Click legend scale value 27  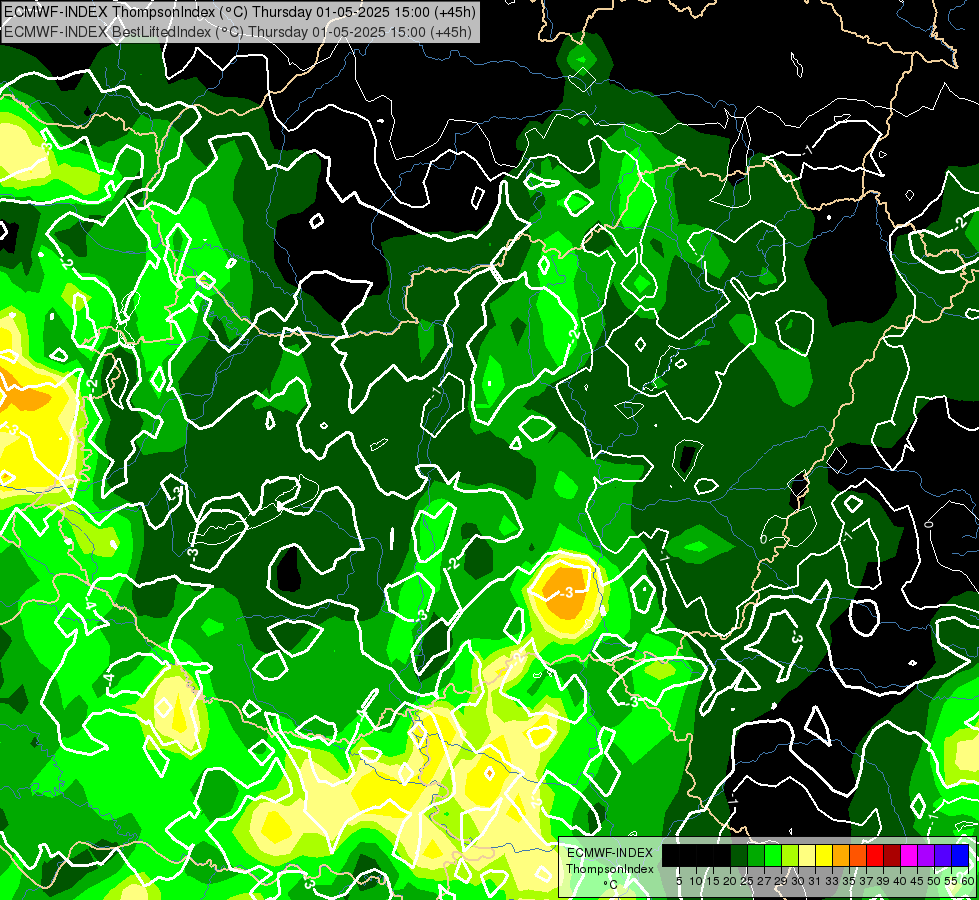point(764,881)
